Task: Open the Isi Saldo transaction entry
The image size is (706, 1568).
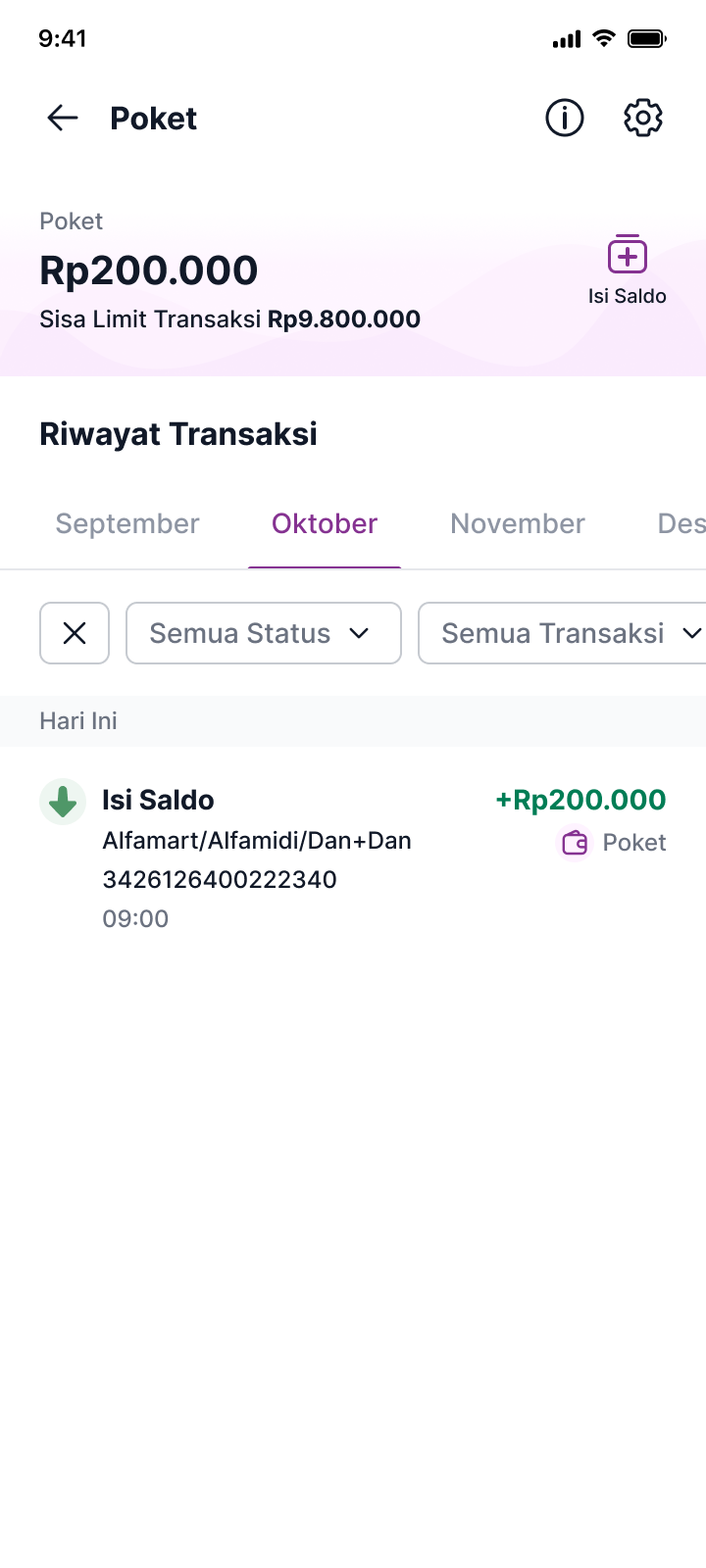Action: coord(353,858)
